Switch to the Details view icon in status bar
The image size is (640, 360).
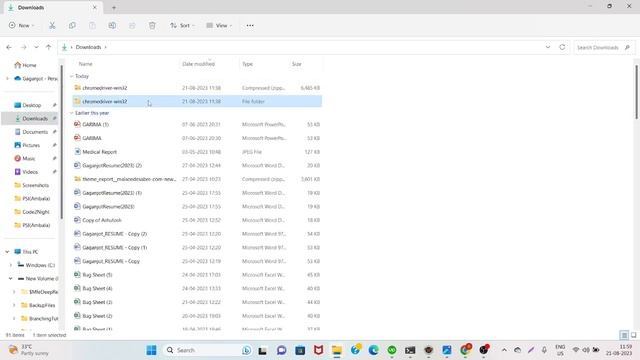624,335
